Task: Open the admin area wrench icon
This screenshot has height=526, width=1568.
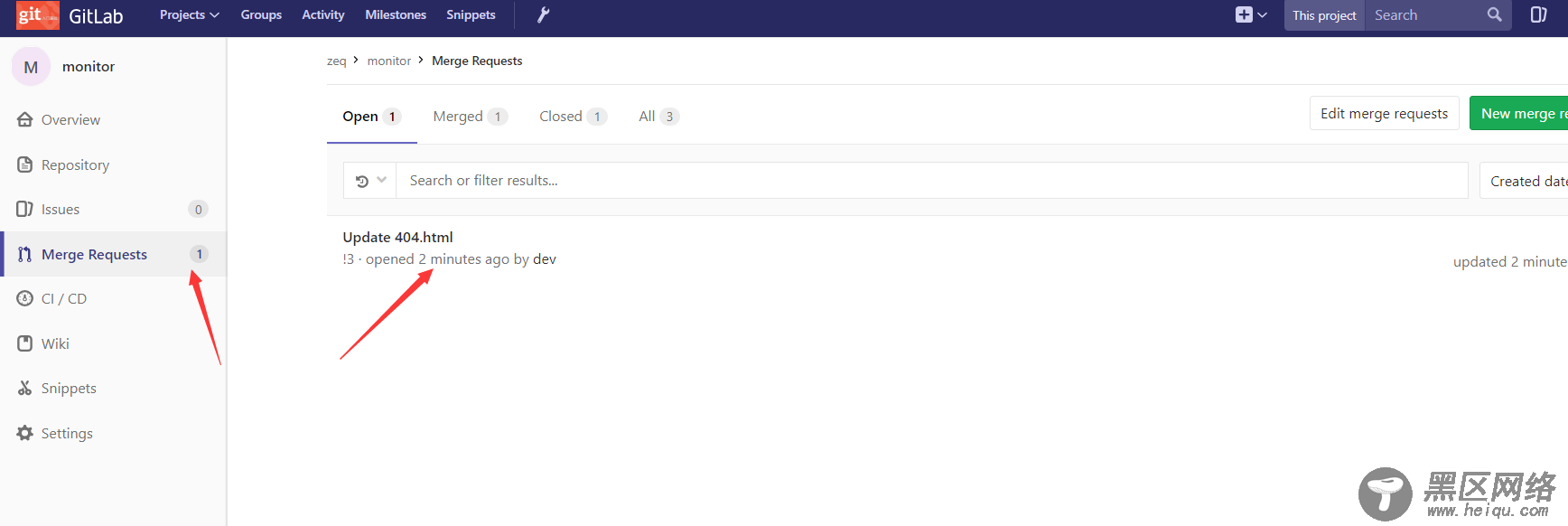Action: [543, 14]
